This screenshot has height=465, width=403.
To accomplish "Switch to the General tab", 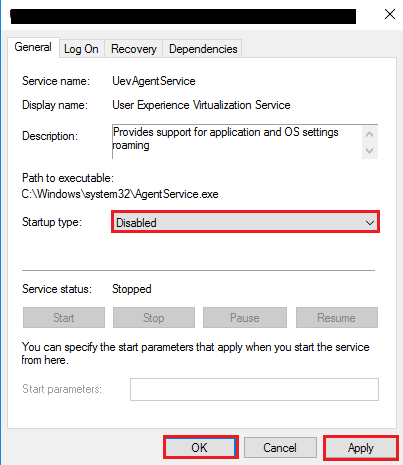I will (x=33, y=47).
